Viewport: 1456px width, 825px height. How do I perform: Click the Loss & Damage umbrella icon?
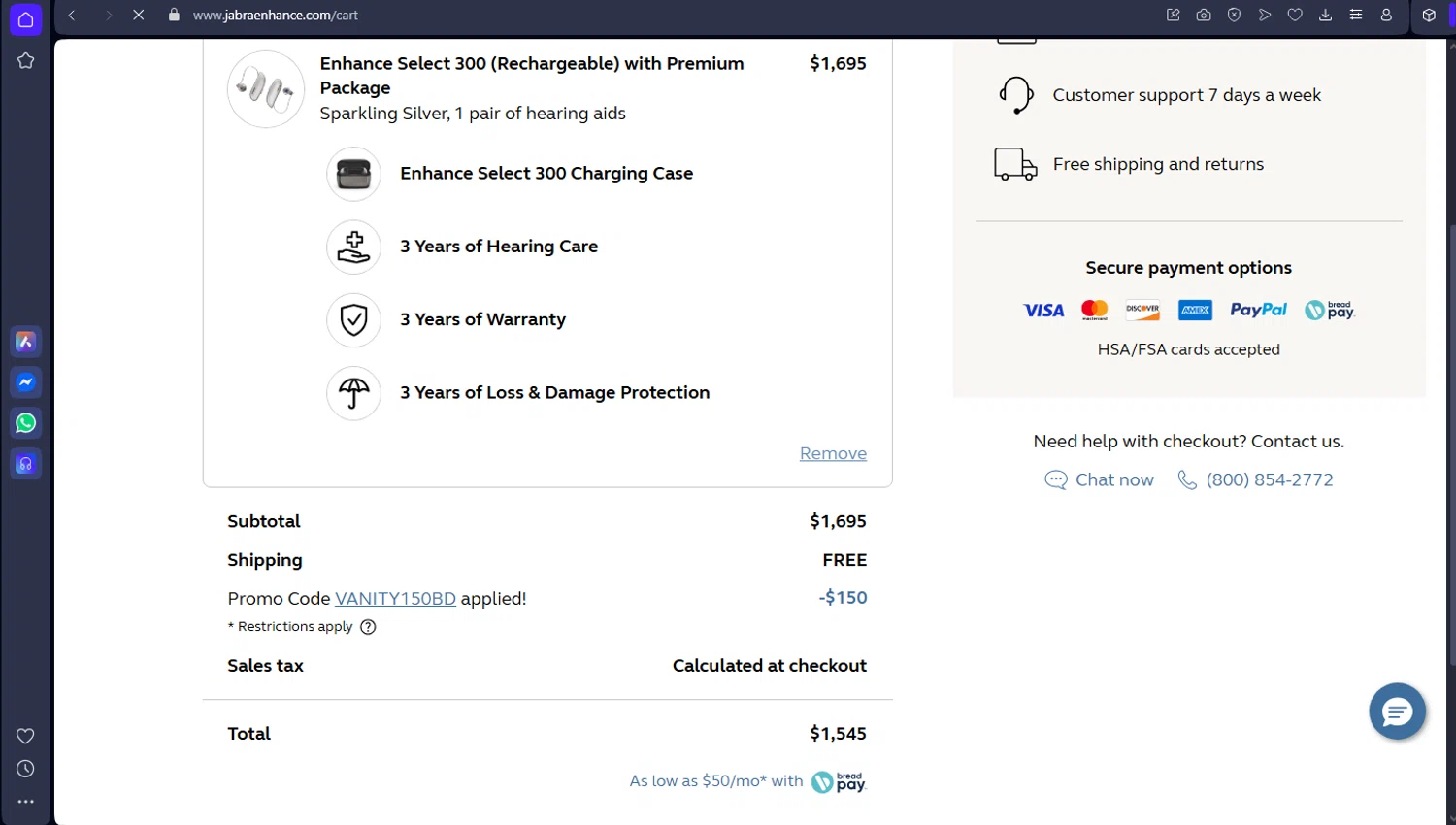point(353,393)
